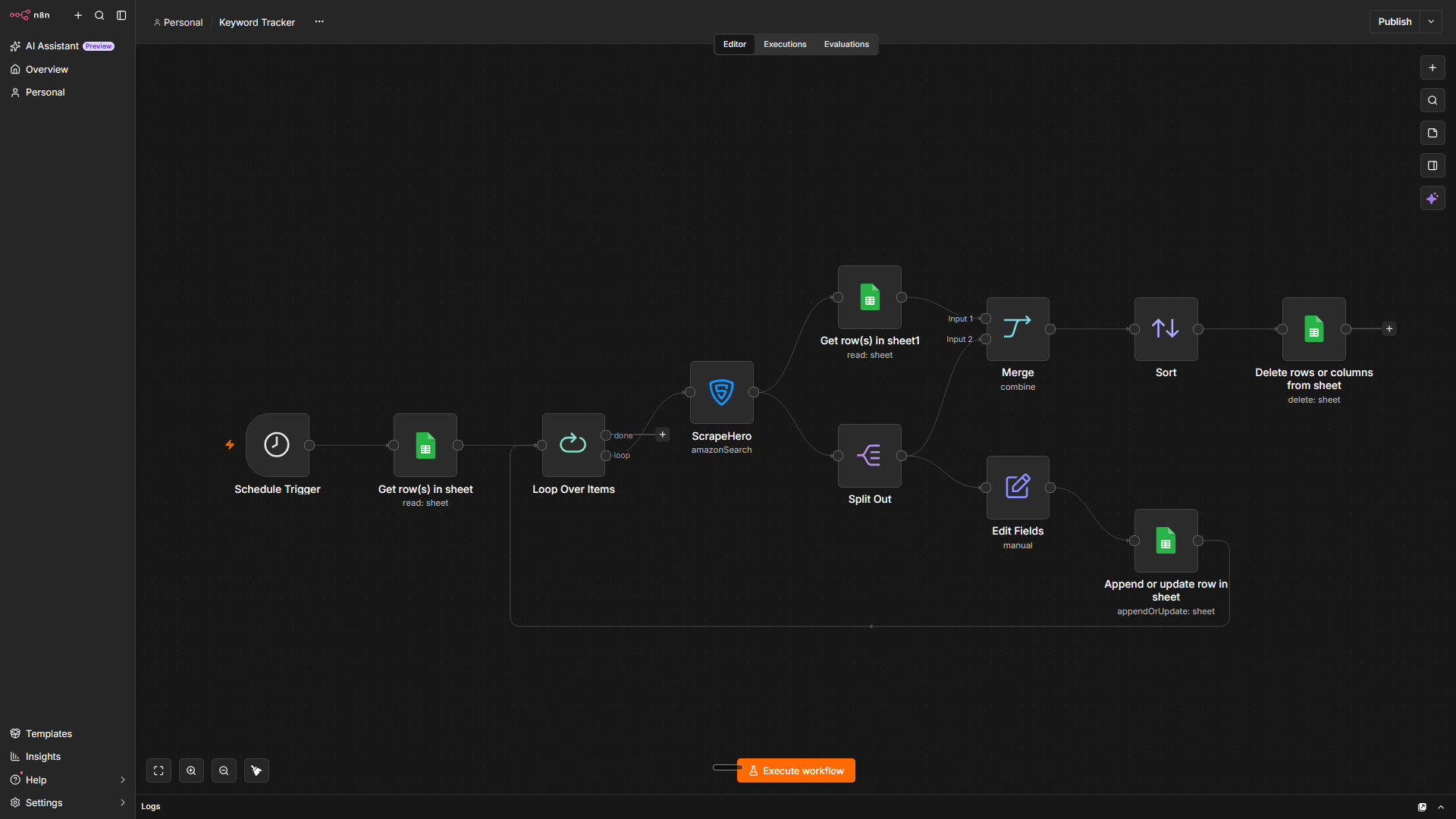This screenshot has width=1456, height=819.
Task: Select the Loop Over Items node
Action: 573,444
